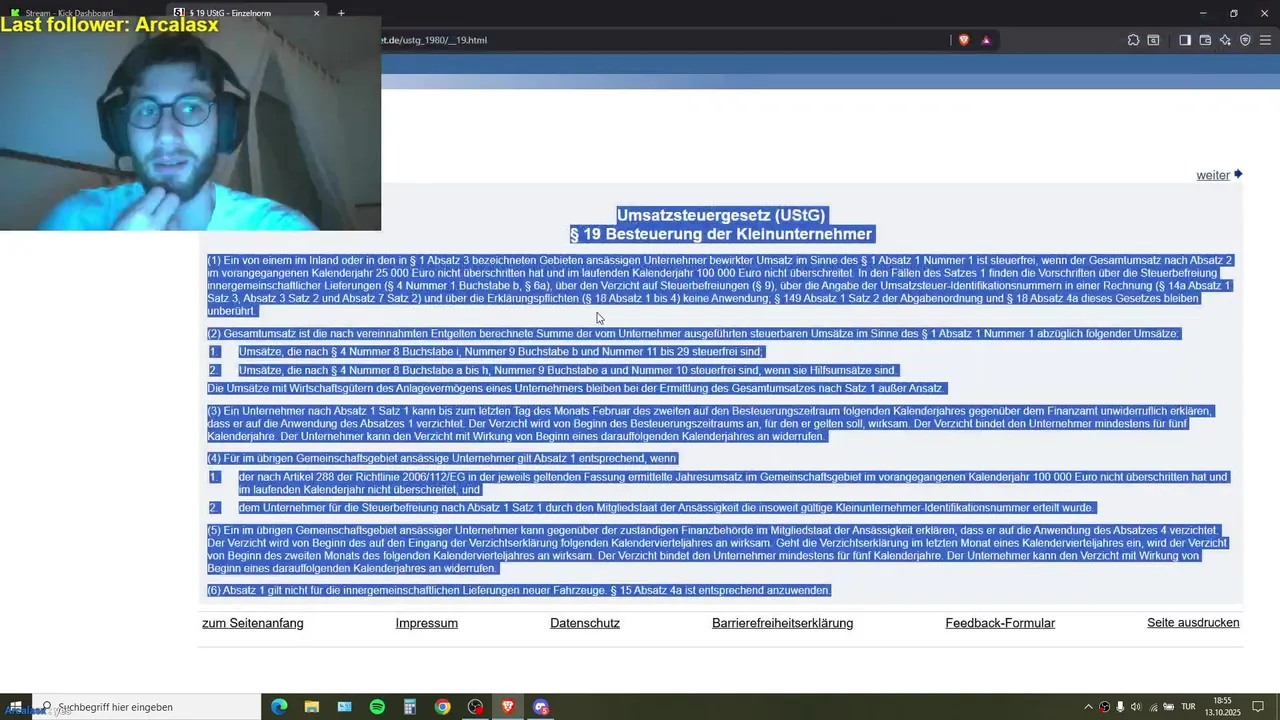Expand hidden system tray icons chevron

point(1089,707)
